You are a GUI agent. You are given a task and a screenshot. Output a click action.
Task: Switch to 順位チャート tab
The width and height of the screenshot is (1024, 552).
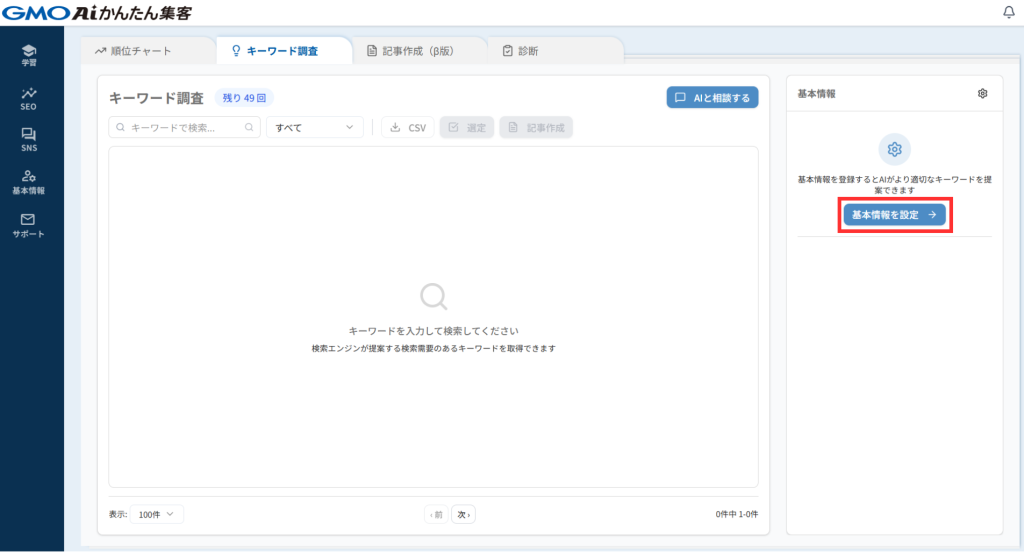click(134, 51)
